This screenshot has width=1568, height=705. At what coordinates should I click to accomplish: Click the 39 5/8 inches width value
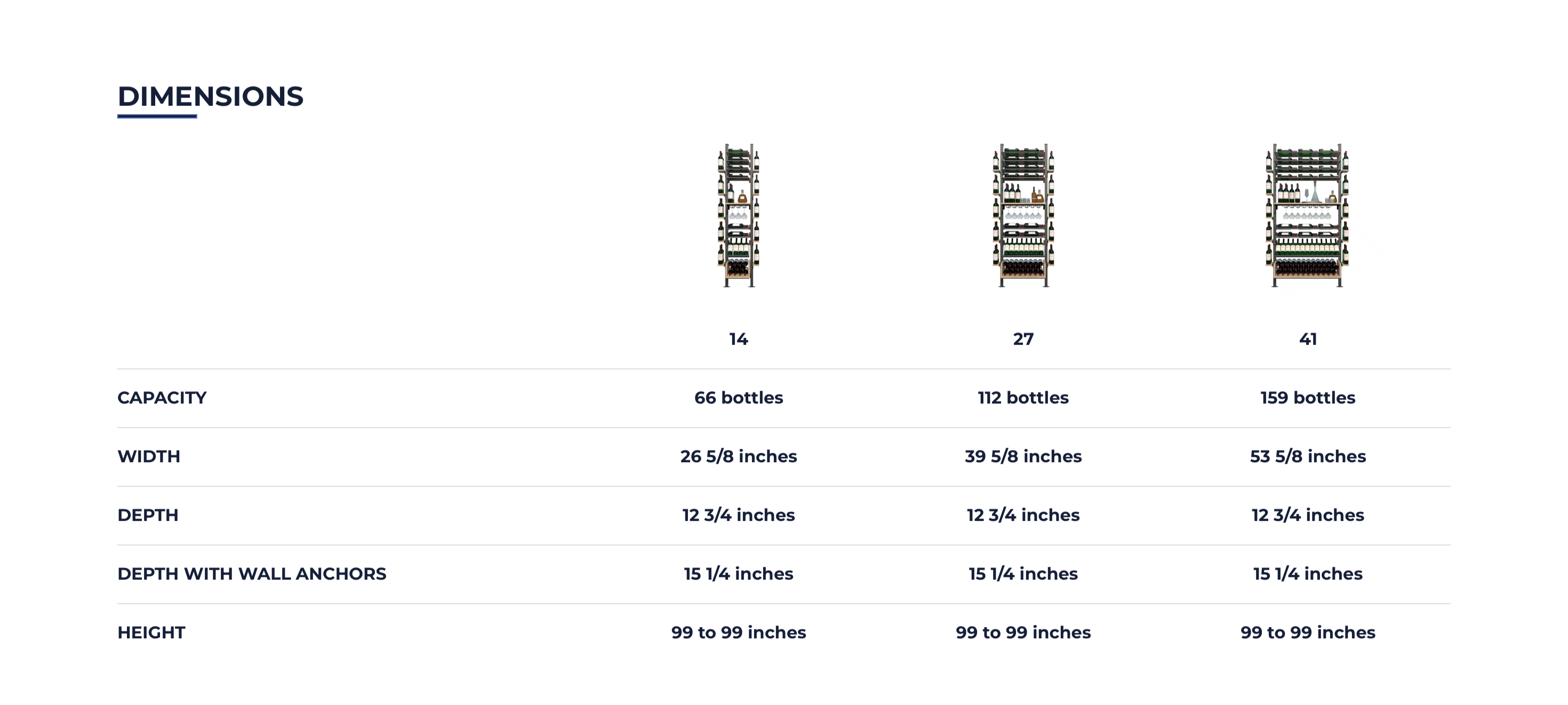tap(1023, 456)
